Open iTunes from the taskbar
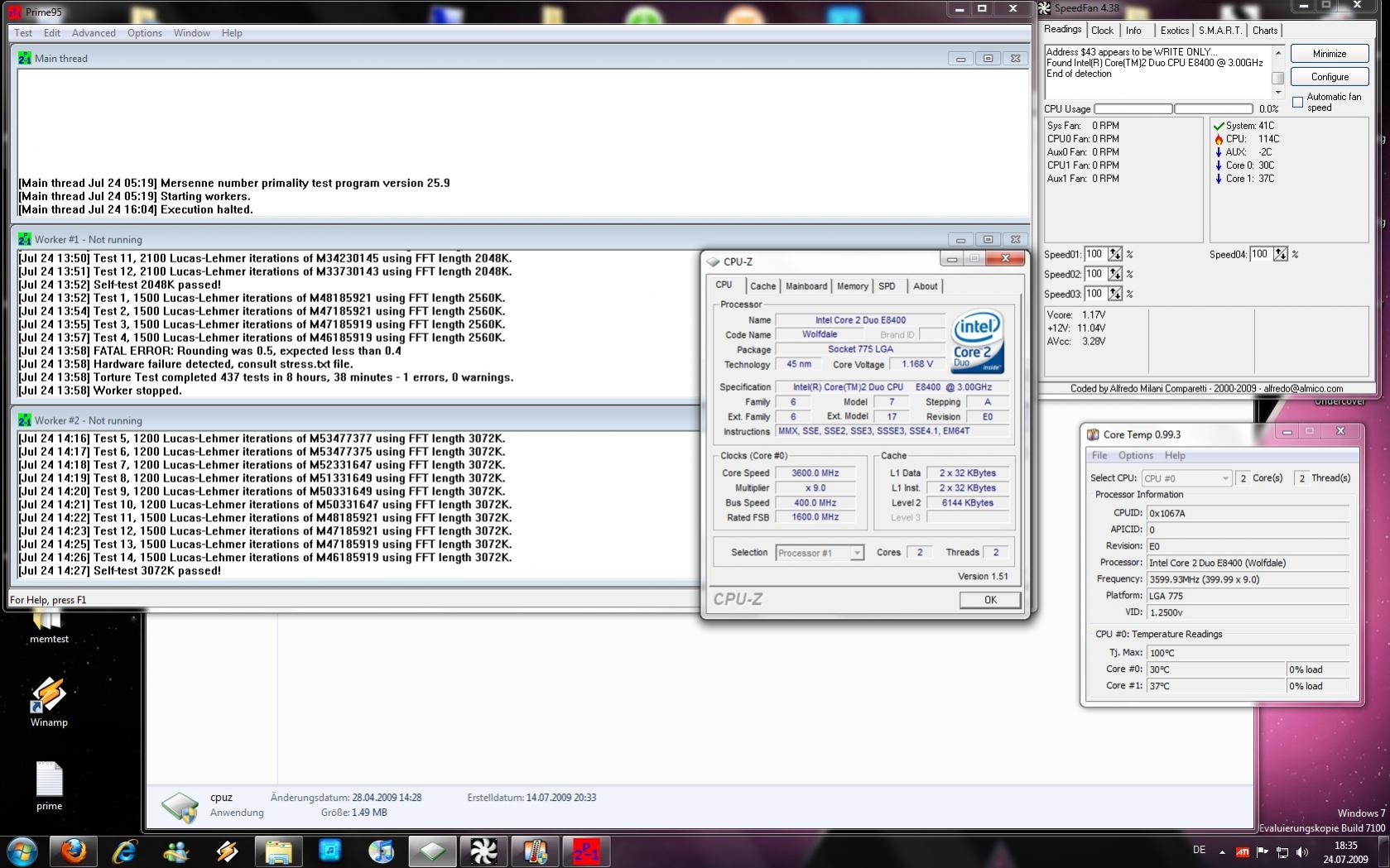Viewport: 1390px width, 868px height. pos(381,851)
